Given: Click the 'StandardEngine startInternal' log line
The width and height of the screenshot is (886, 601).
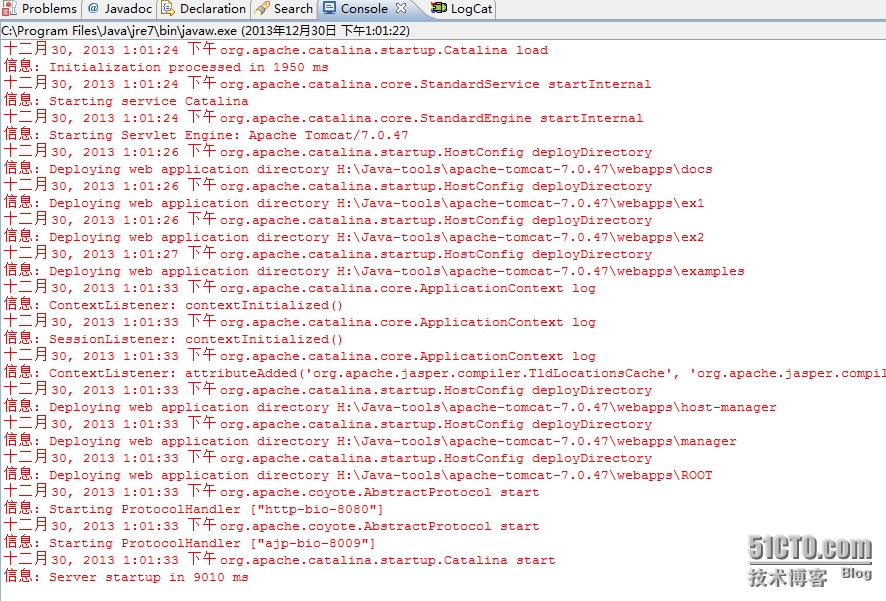Looking at the screenshot, I should (323, 117).
